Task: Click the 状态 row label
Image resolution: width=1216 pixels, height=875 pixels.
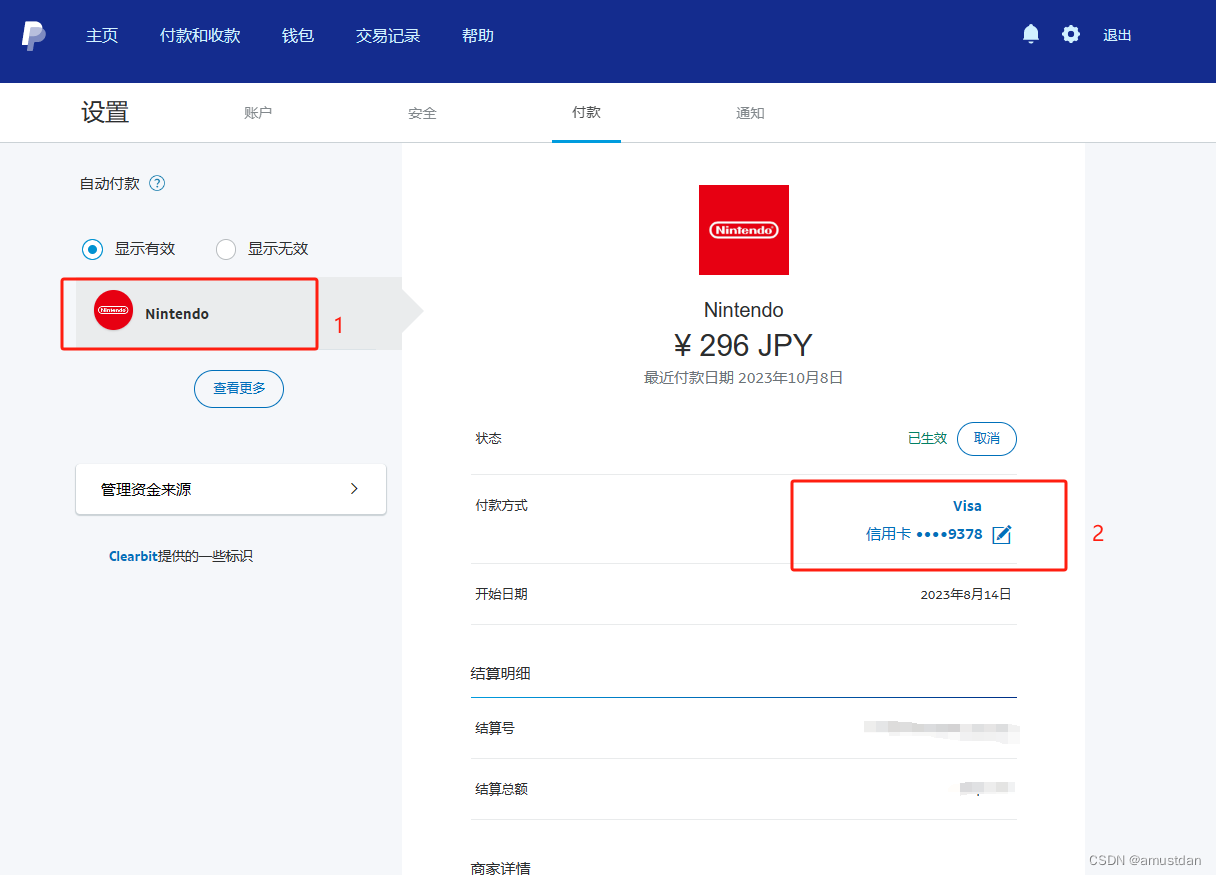Action: click(x=488, y=438)
